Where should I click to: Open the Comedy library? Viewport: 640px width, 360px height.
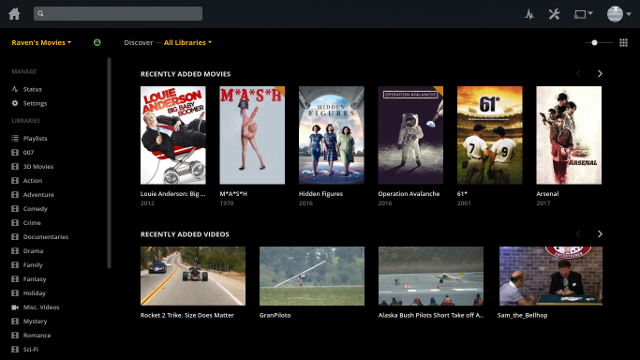35,209
